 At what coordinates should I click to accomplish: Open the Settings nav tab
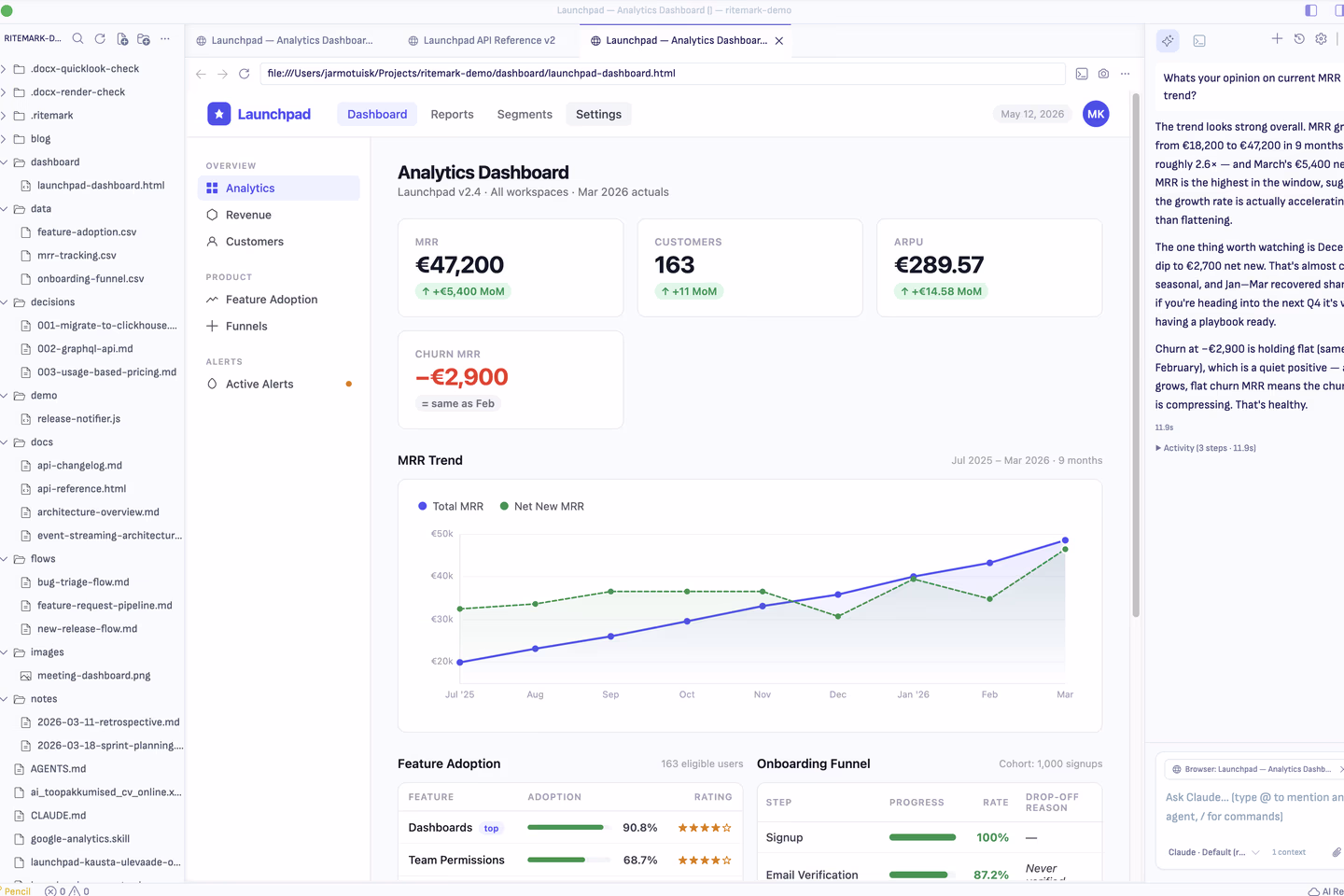pyautogui.click(x=598, y=114)
